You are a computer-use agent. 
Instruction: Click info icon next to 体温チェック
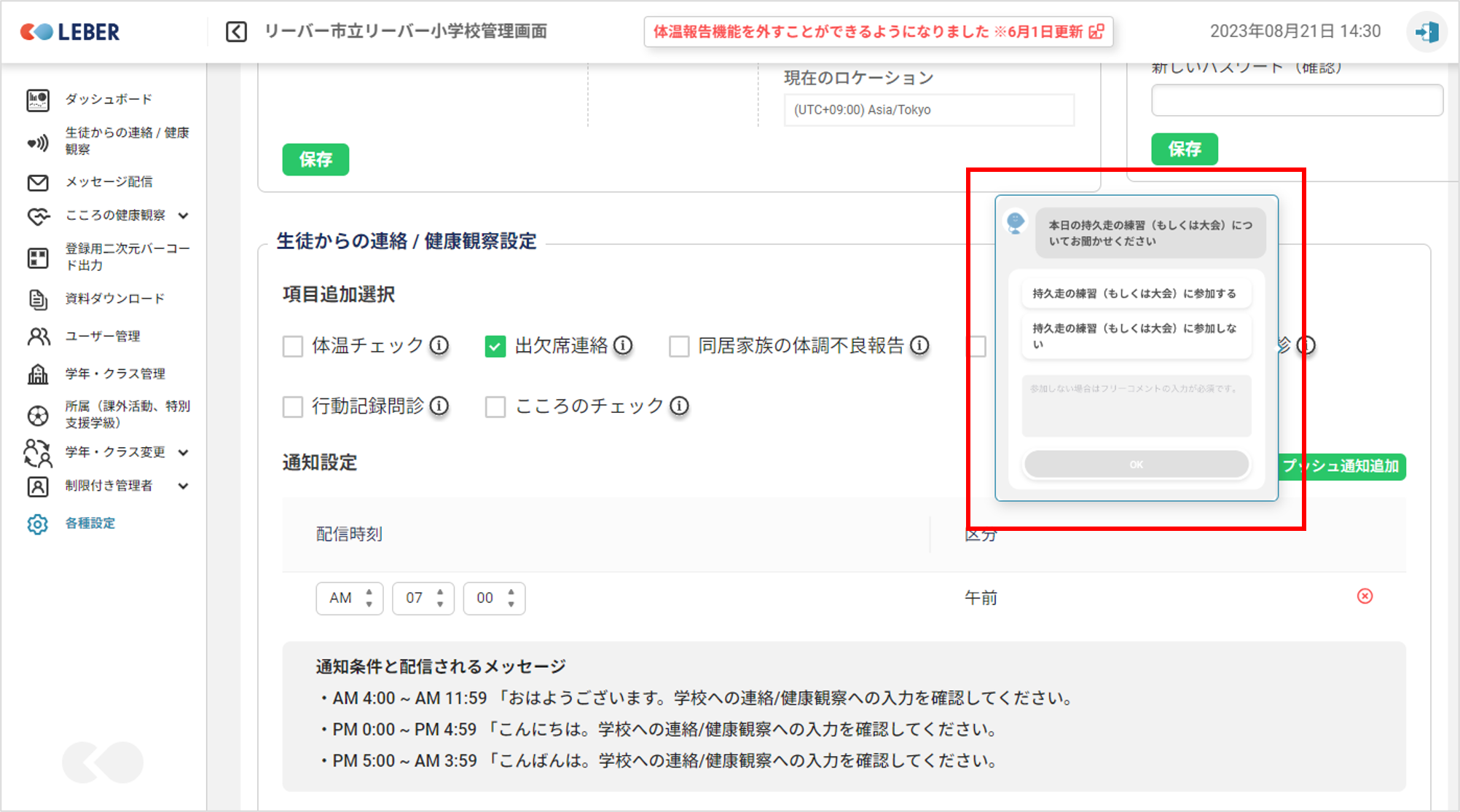(x=439, y=345)
